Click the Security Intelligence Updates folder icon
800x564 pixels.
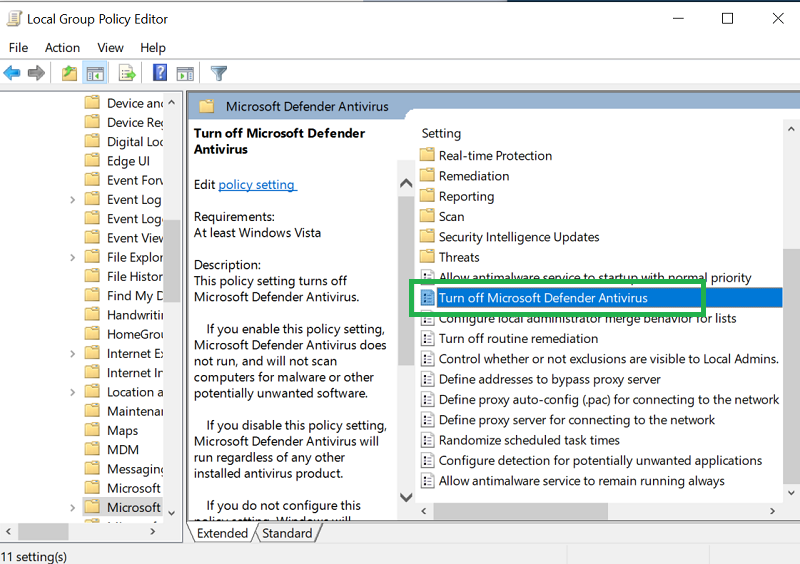coord(427,236)
